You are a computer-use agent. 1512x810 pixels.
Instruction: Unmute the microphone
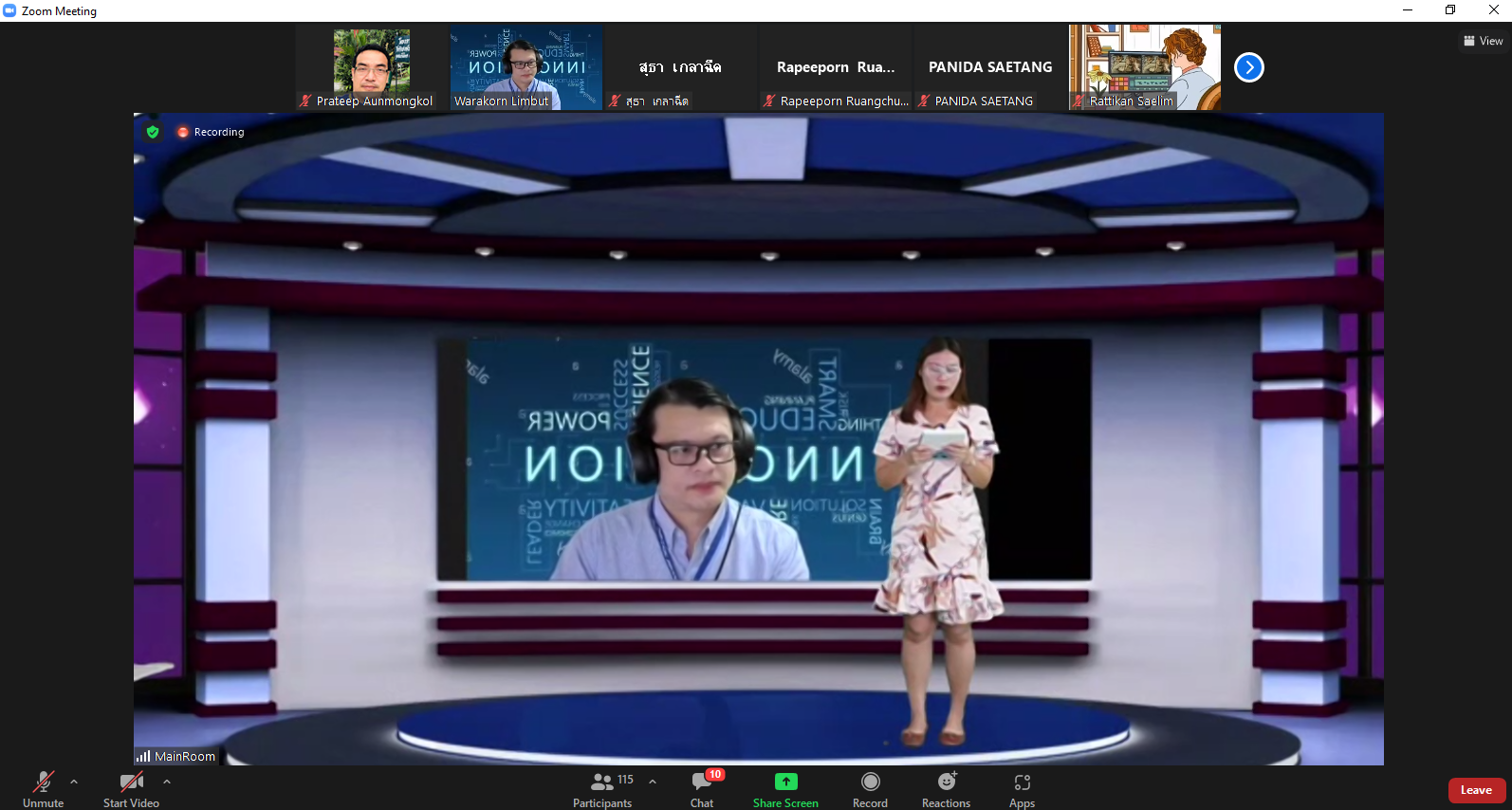44,788
